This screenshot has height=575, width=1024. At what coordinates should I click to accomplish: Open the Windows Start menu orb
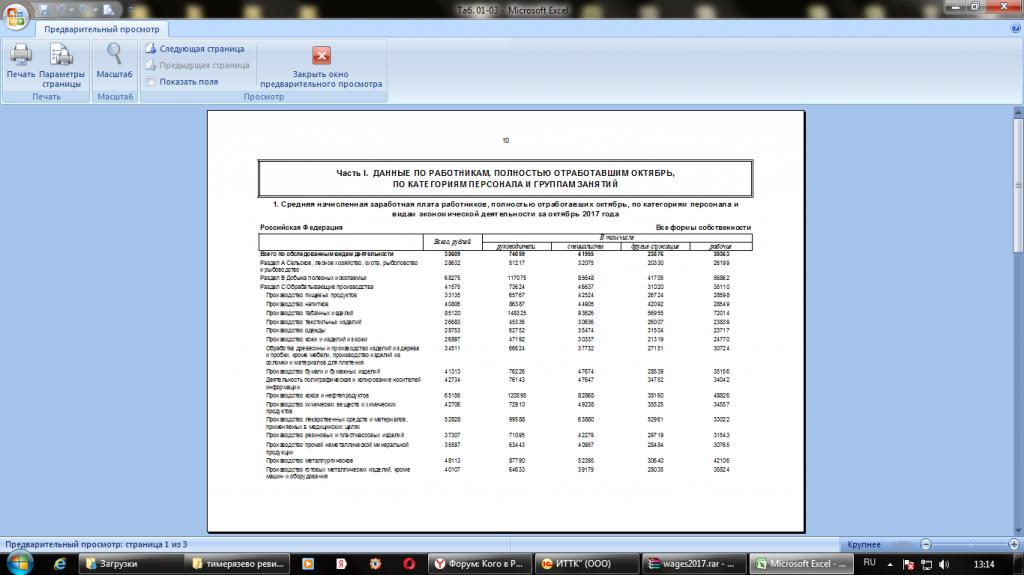pos(19,564)
